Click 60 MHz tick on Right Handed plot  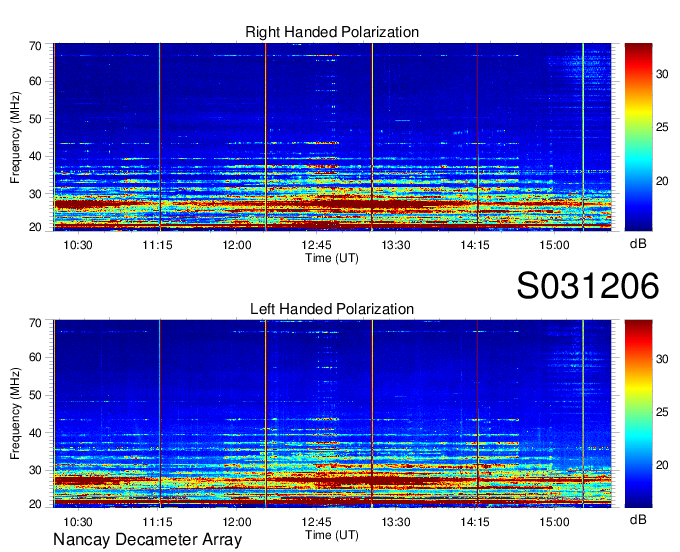point(35,81)
